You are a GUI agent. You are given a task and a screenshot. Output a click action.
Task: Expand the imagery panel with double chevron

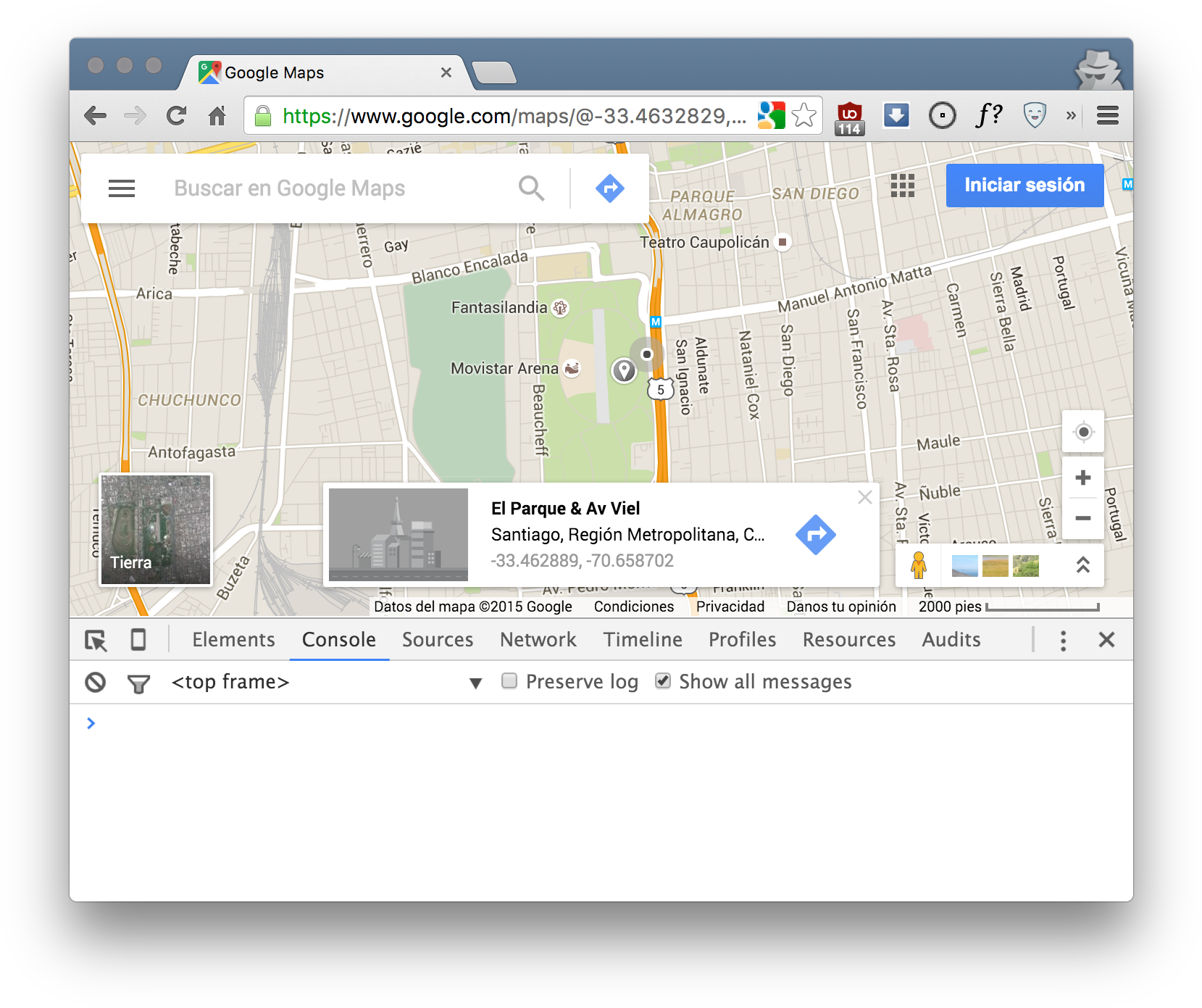pyautogui.click(x=1082, y=565)
